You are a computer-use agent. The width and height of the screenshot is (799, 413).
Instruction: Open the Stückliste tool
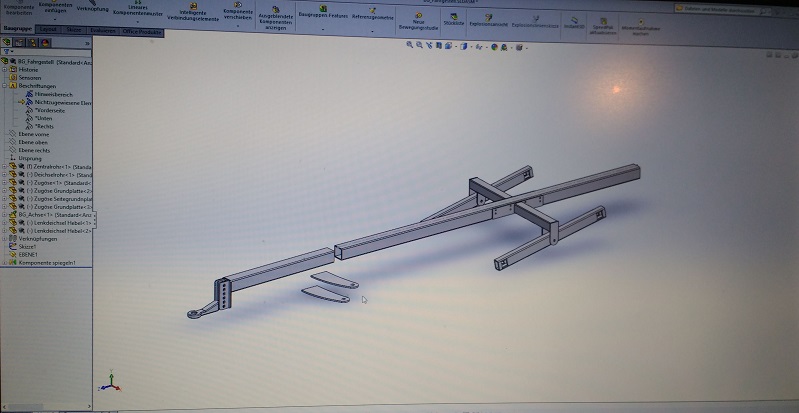[x=453, y=19]
